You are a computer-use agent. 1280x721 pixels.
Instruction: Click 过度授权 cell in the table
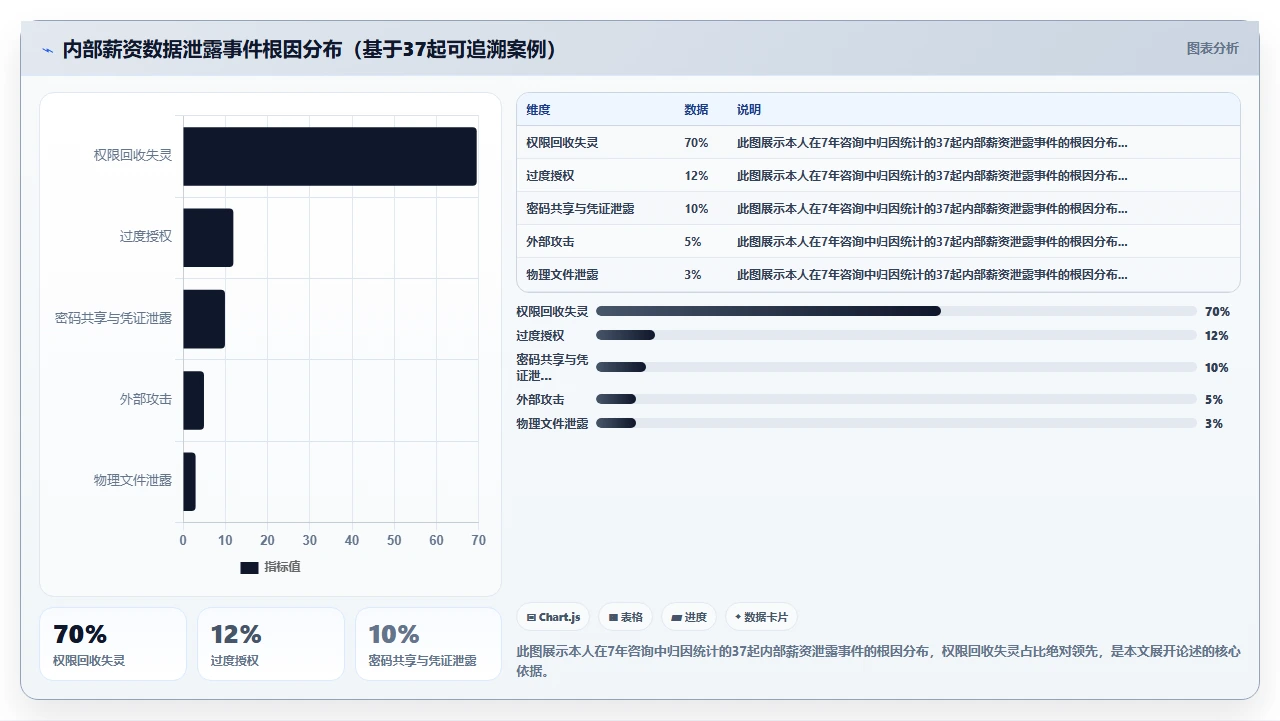pyautogui.click(x=550, y=176)
